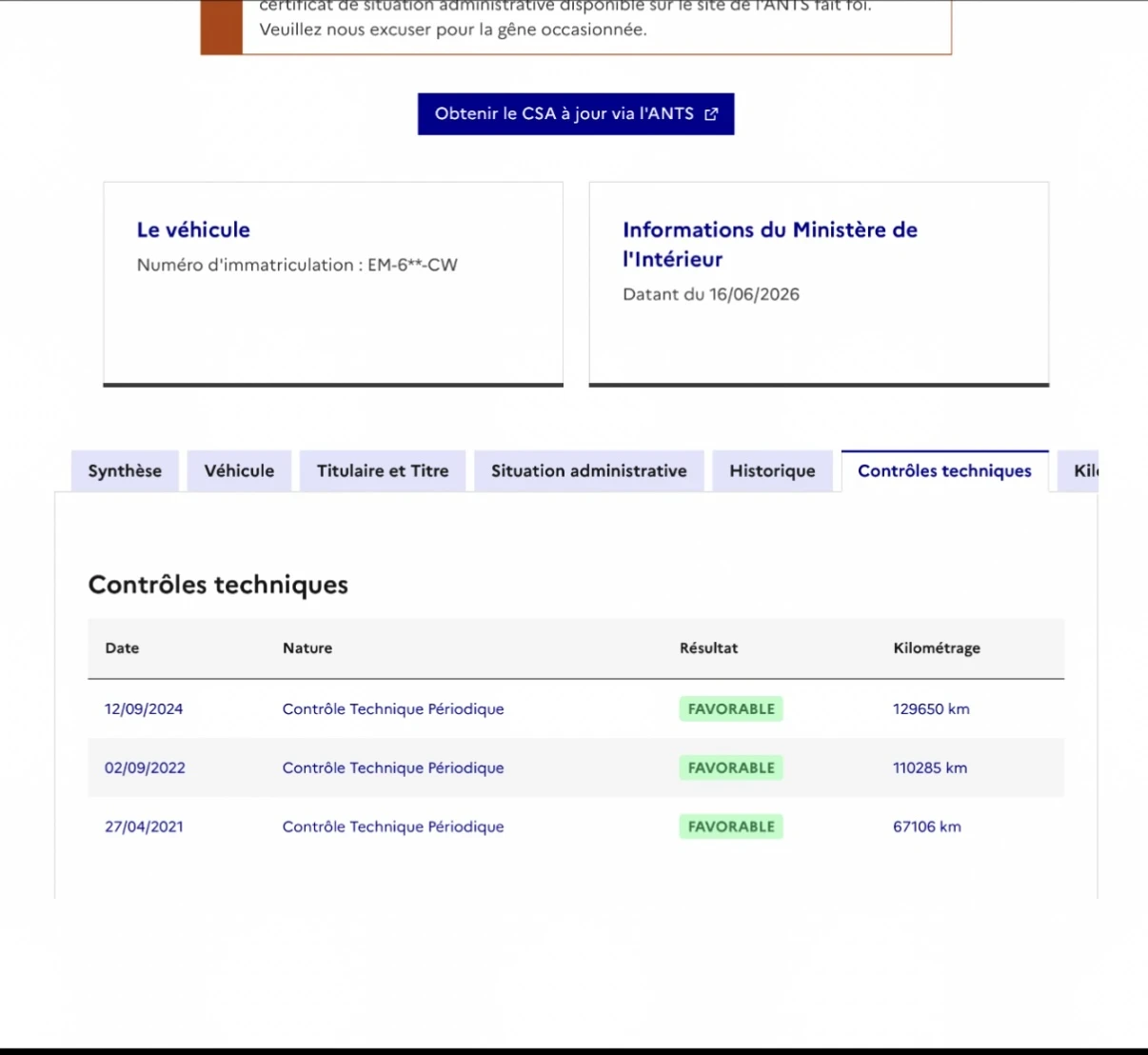The height and width of the screenshot is (1055, 1148).
Task: Open the Synthèse tab
Action: [125, 471]
